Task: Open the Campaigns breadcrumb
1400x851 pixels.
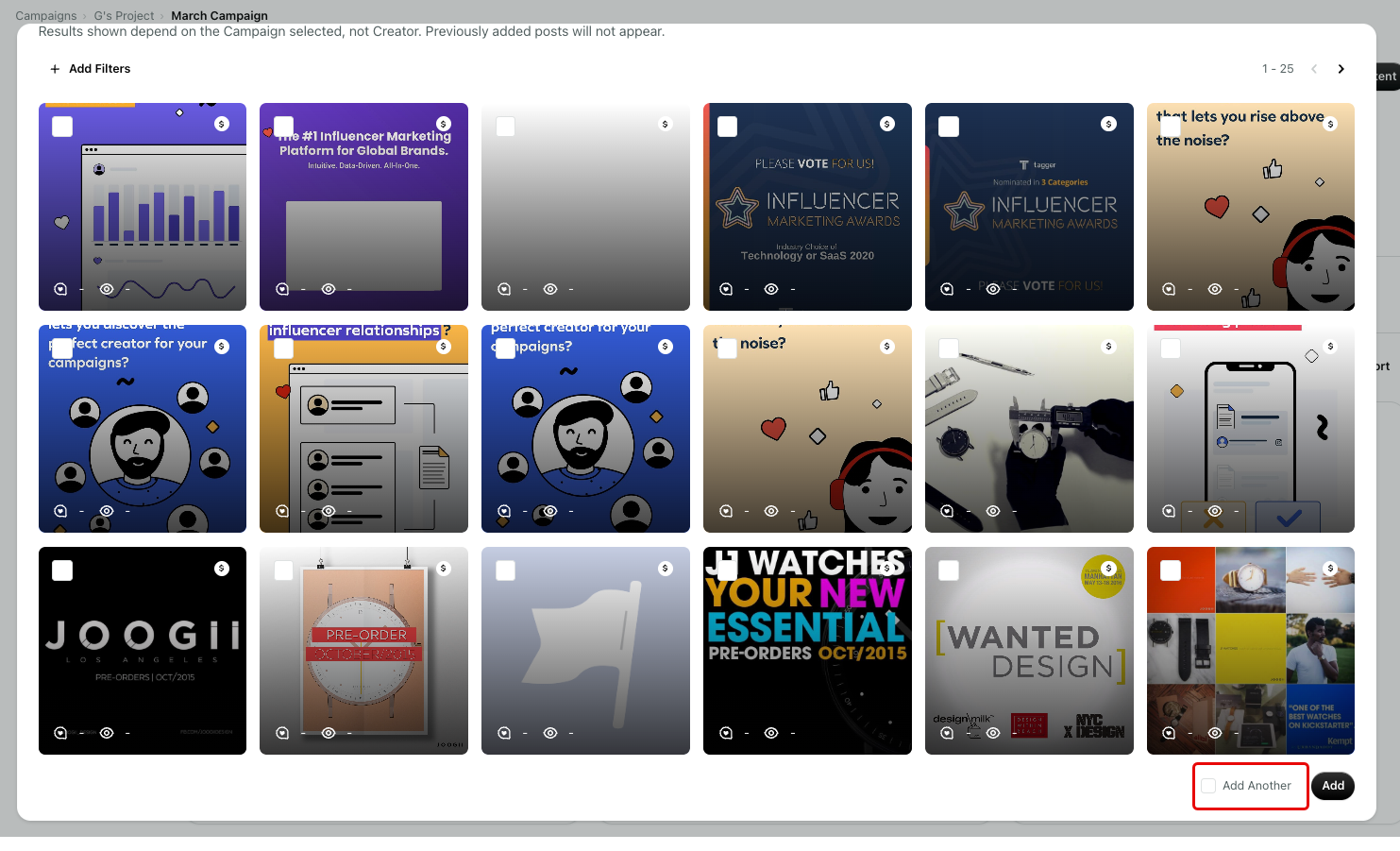Action: (x=46, y=16)
